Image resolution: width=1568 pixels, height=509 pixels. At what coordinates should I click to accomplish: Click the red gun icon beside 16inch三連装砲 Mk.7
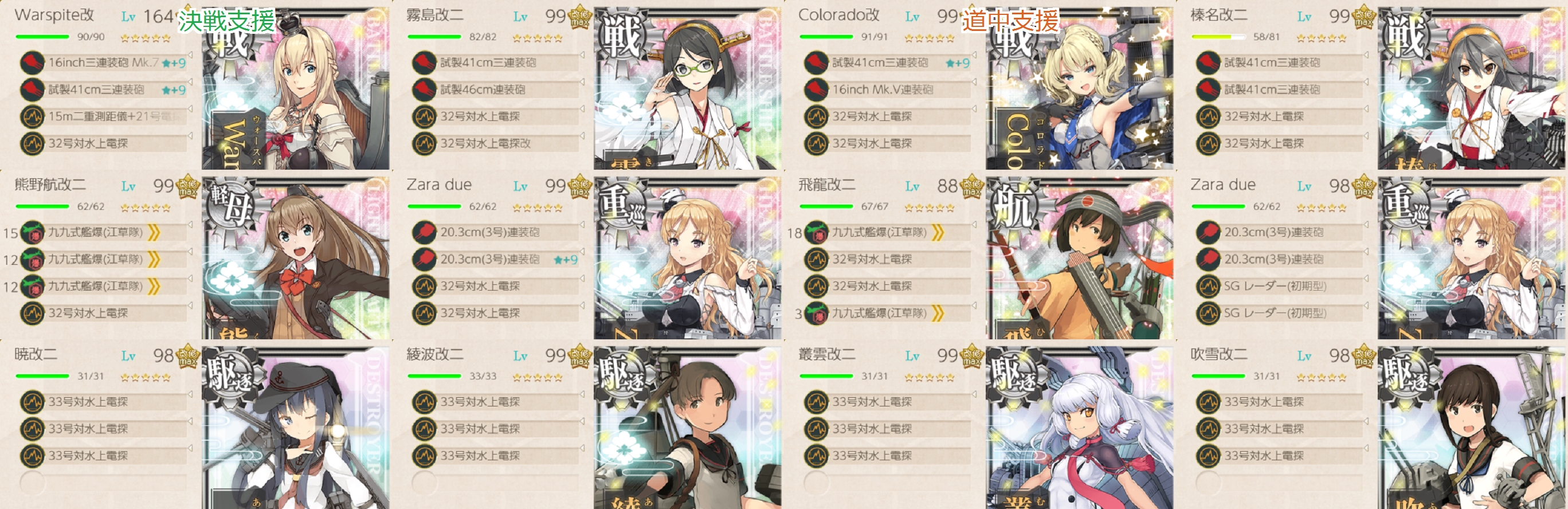coord(32,62)
